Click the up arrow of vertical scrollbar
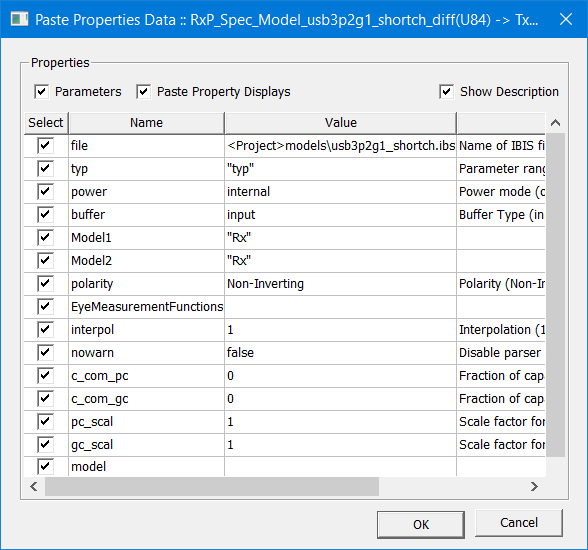Screen dimensions: 588x550 coord(555,123)
